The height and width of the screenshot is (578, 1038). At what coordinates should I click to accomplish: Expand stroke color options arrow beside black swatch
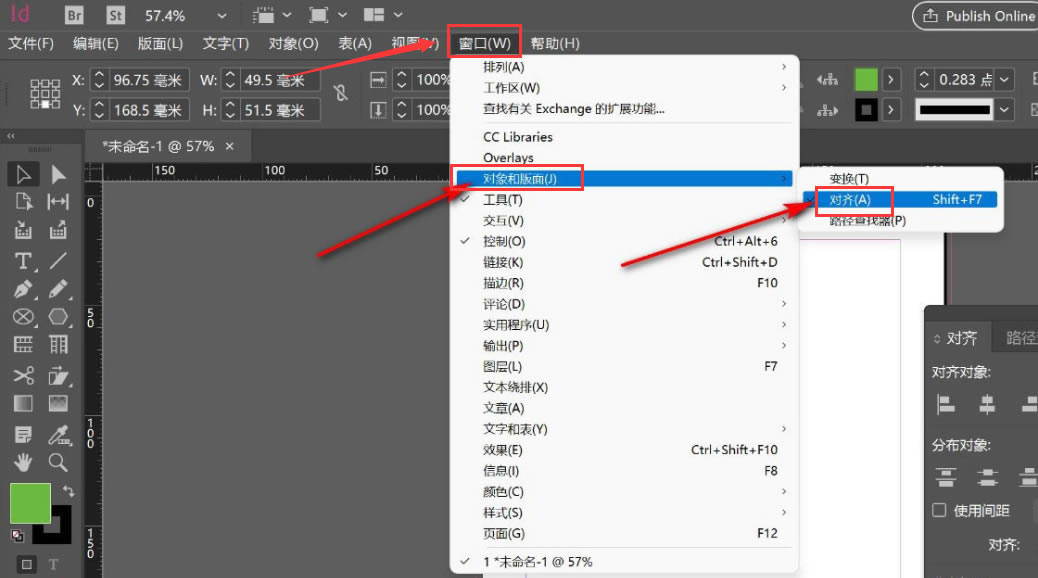(891, 109)
